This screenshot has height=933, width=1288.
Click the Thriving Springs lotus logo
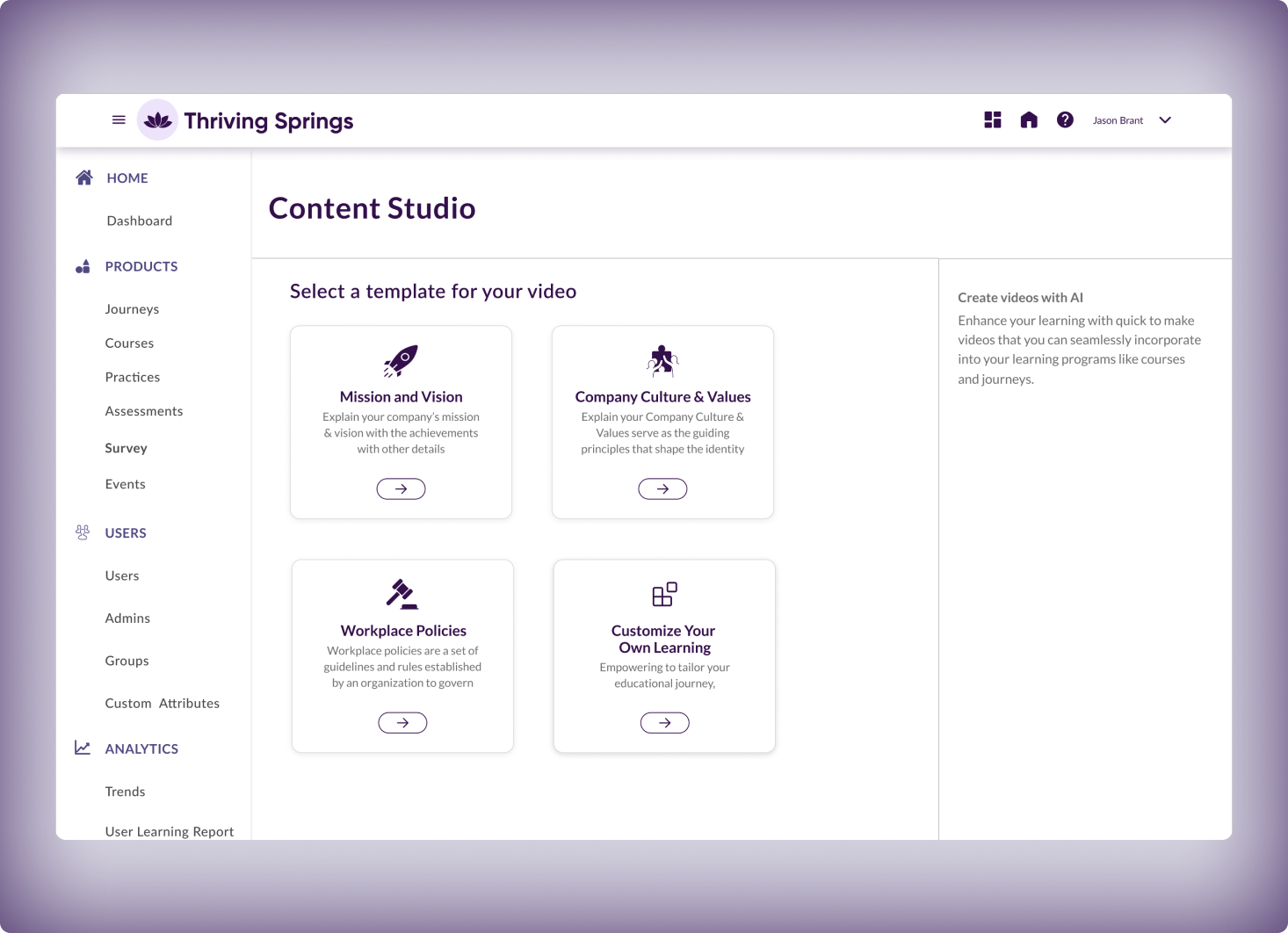(x=158, y=120)
